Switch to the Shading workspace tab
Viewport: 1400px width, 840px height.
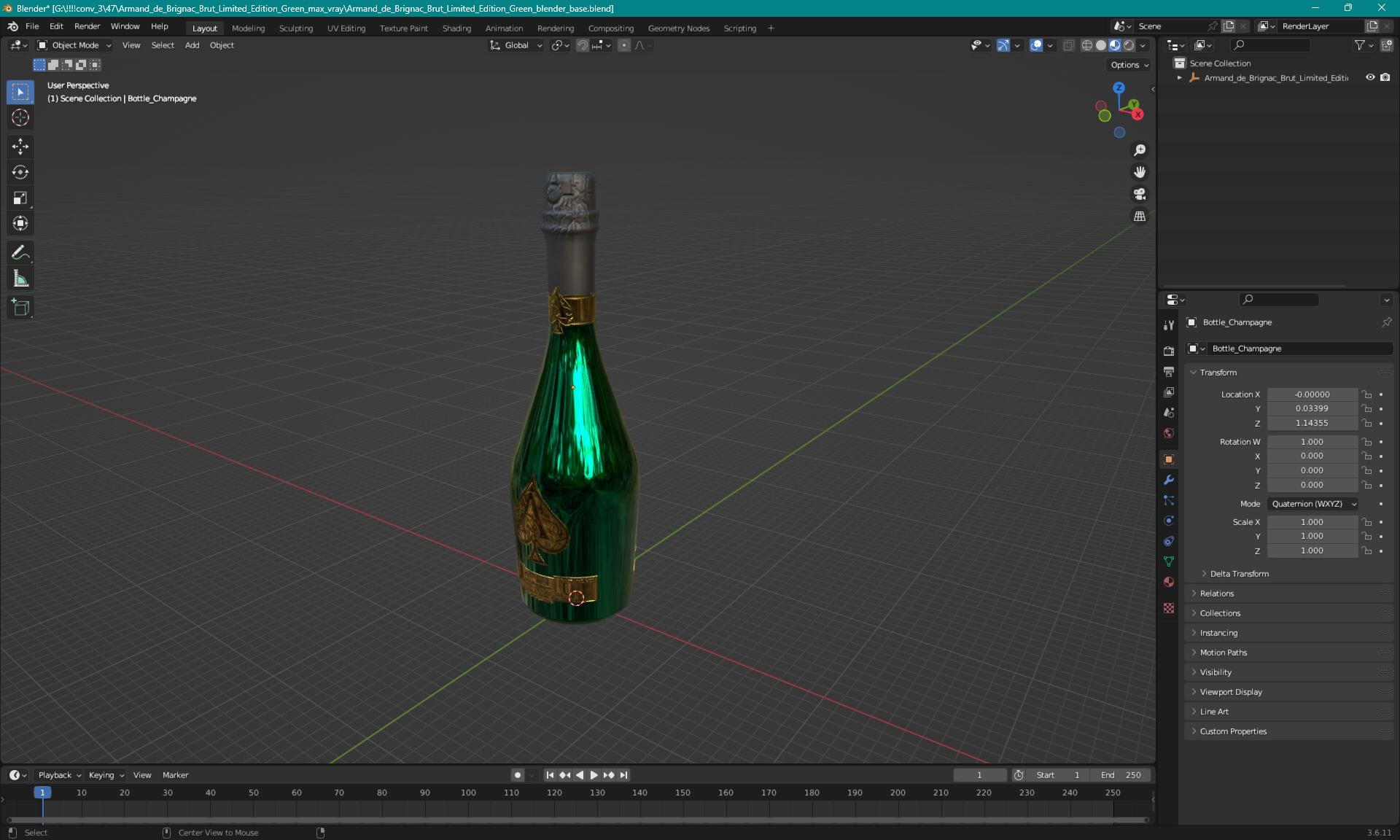(x=456, y=28)
